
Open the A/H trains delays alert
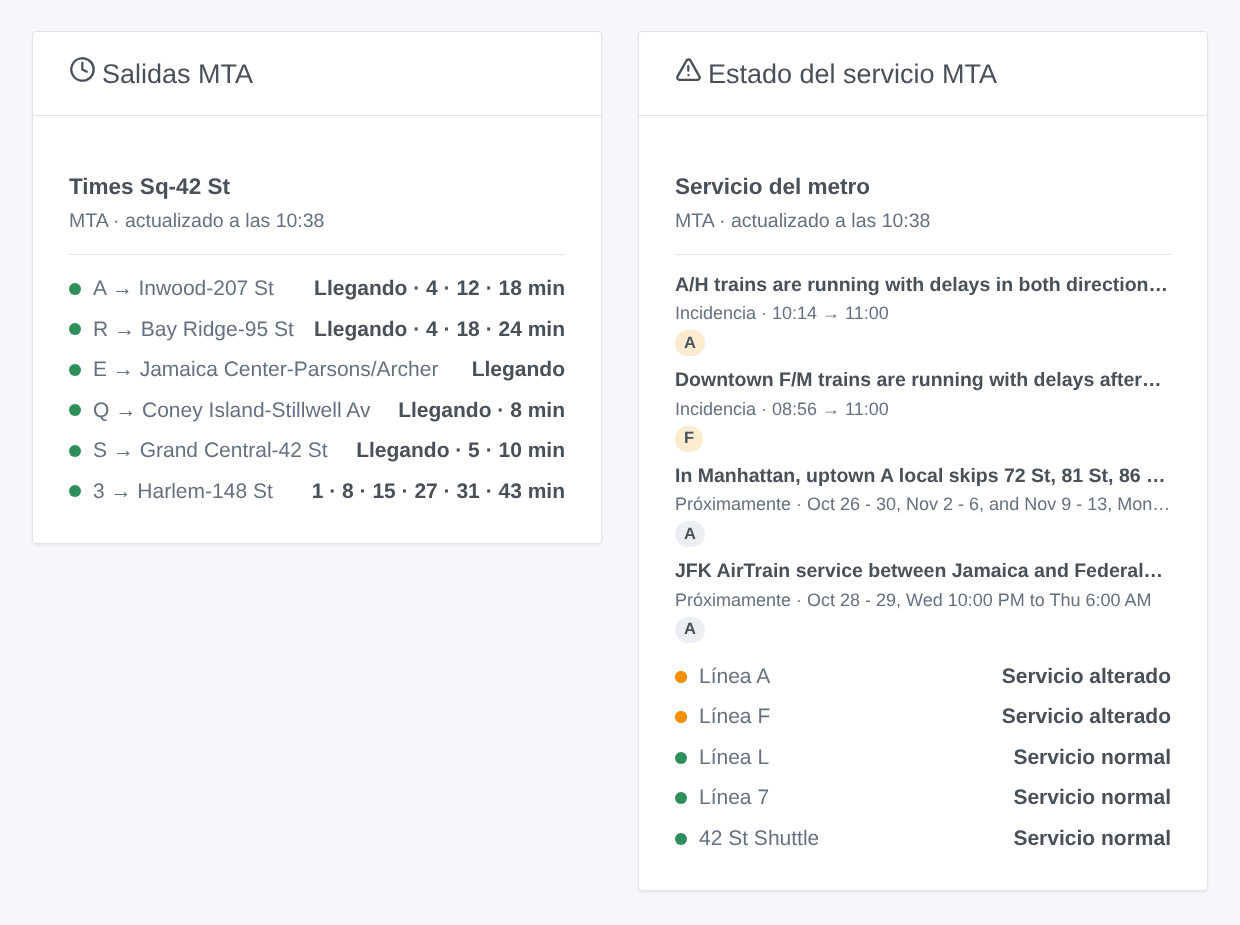922,285
